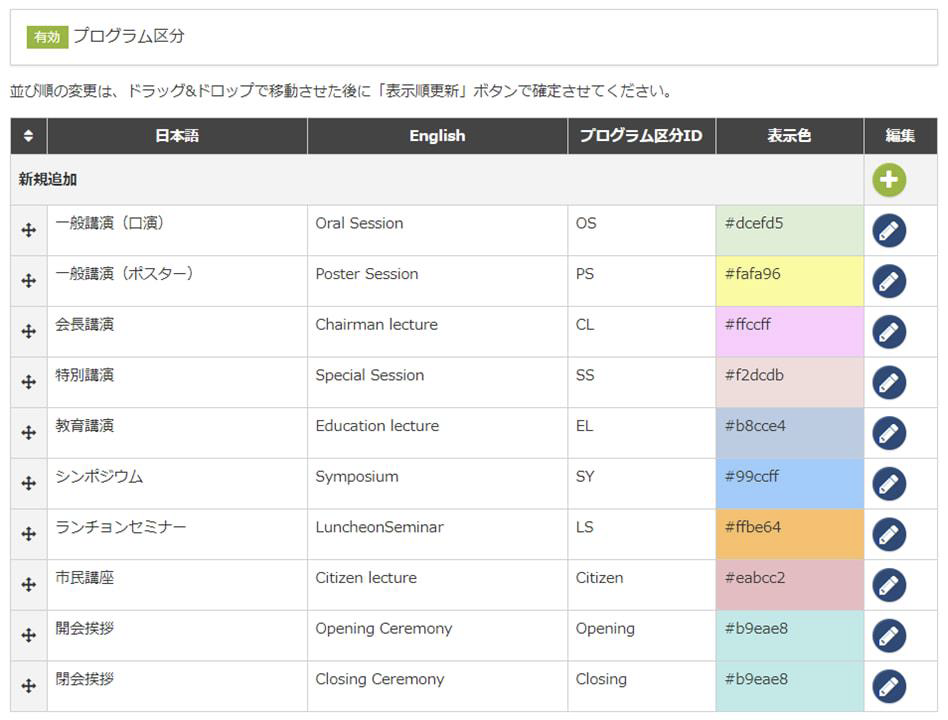The height and width of the screenshot is (720, 948).
Task: Grab move handle for Education lecture row
Action: pos(29,433)
